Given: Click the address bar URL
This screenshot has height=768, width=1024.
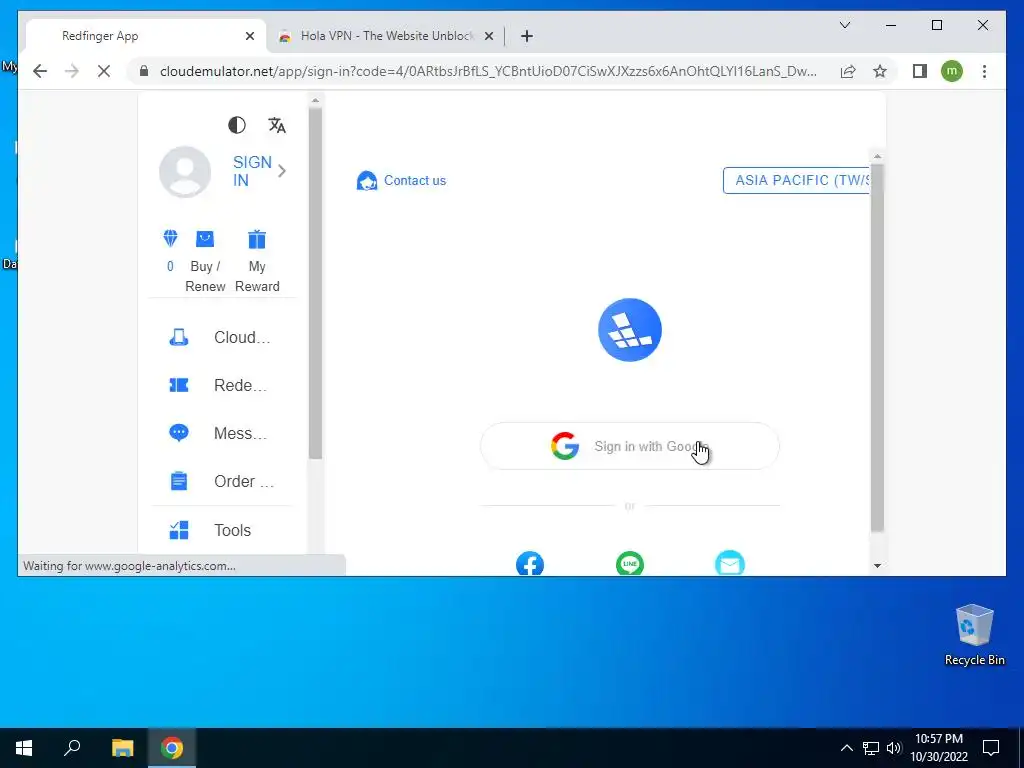Looking at the screenshot, I should tap(488, 71).
